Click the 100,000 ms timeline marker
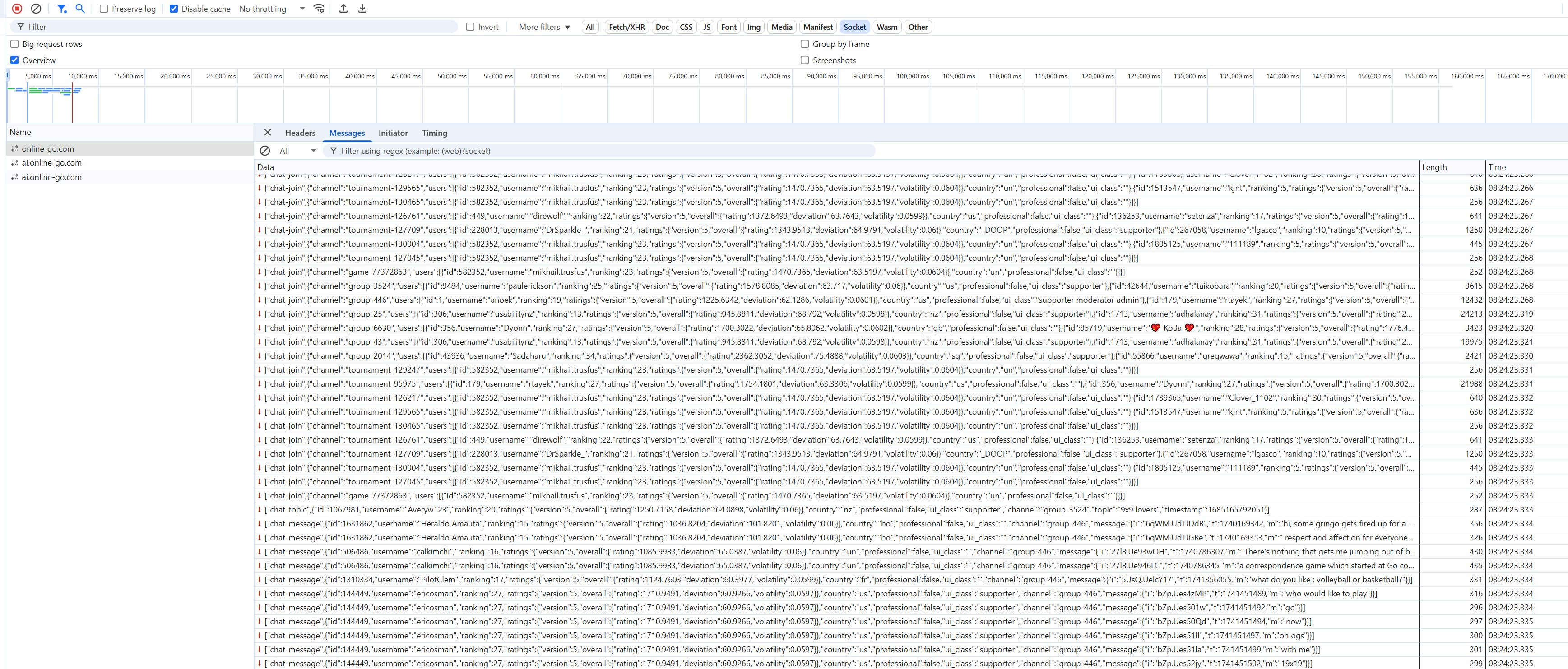Viewport: 1568px width, 669px height. point(913,76)
